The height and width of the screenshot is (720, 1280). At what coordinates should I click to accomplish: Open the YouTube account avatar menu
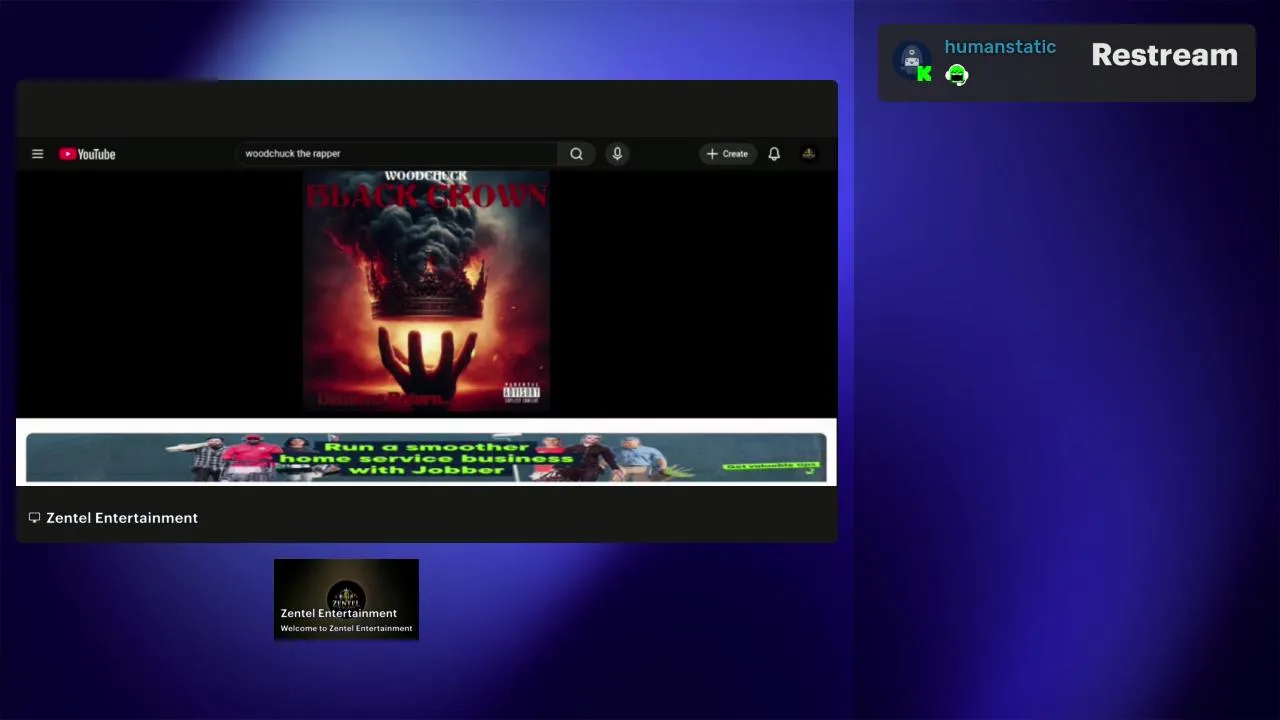pos(809,154)
